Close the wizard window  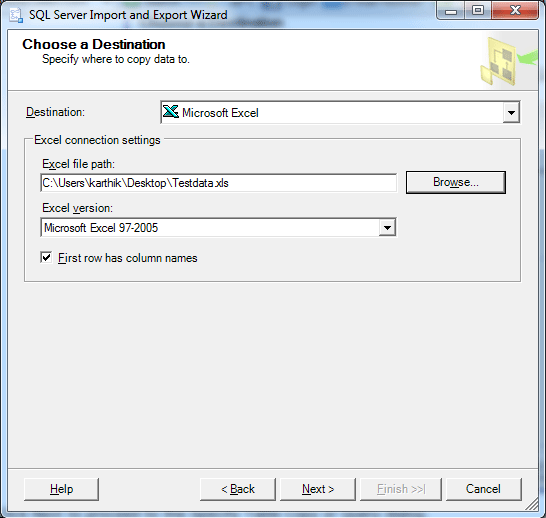point(515,11)
